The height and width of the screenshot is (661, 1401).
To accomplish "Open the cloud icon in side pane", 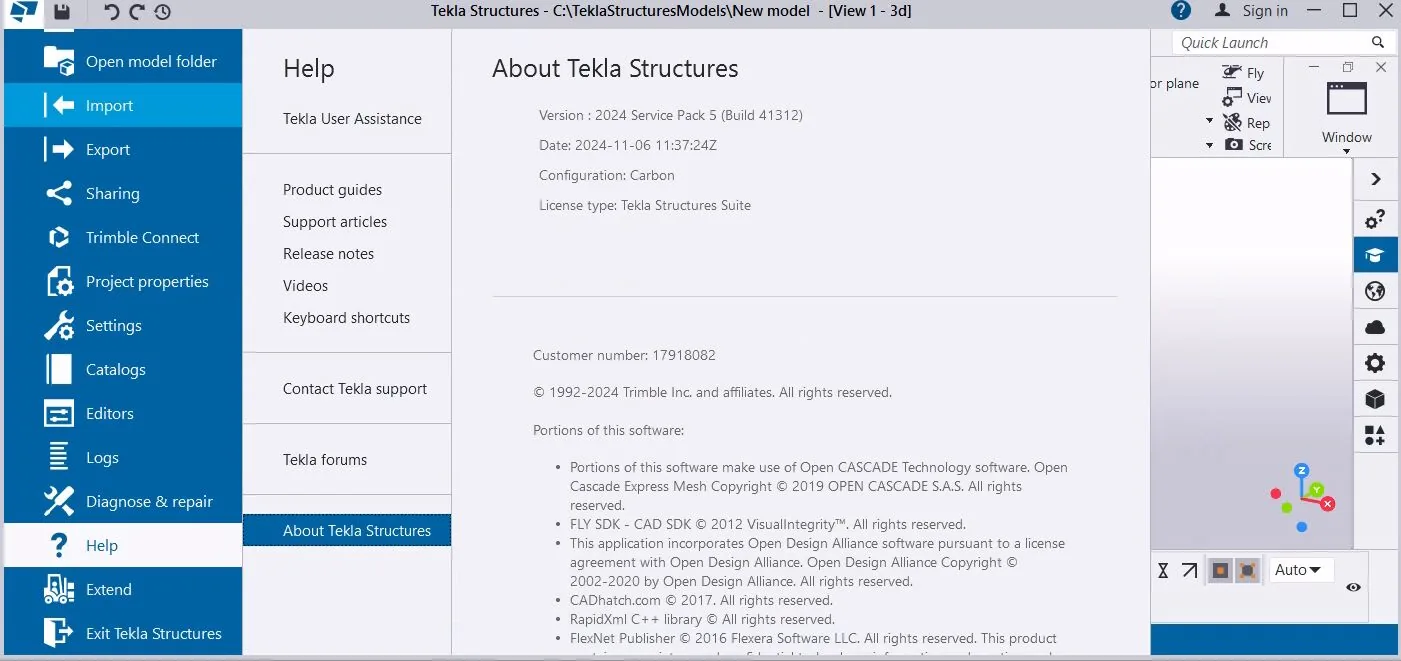I will 1375,327.
